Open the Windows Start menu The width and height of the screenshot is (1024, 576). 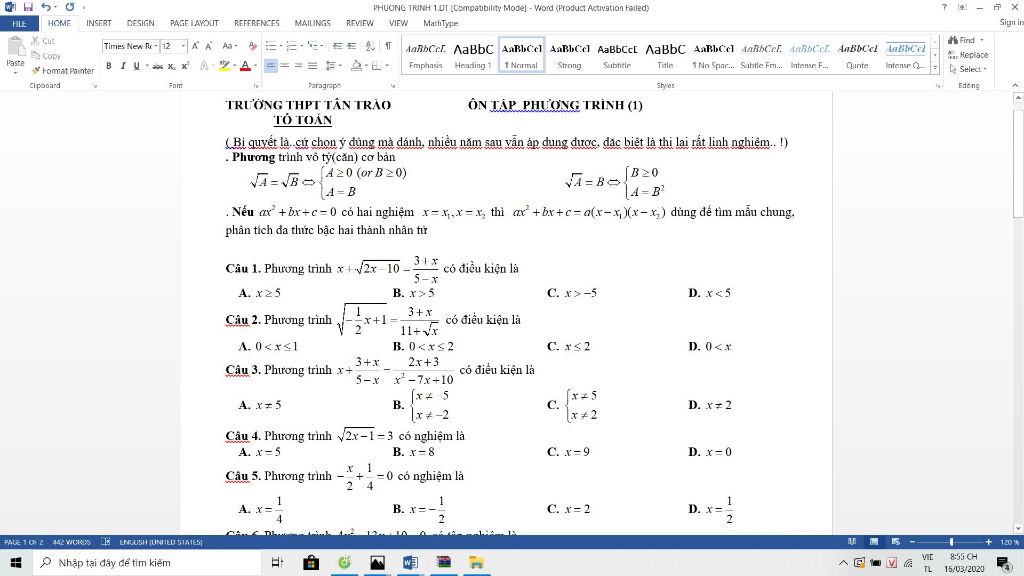pyautogui.click(x=16, y=562)
